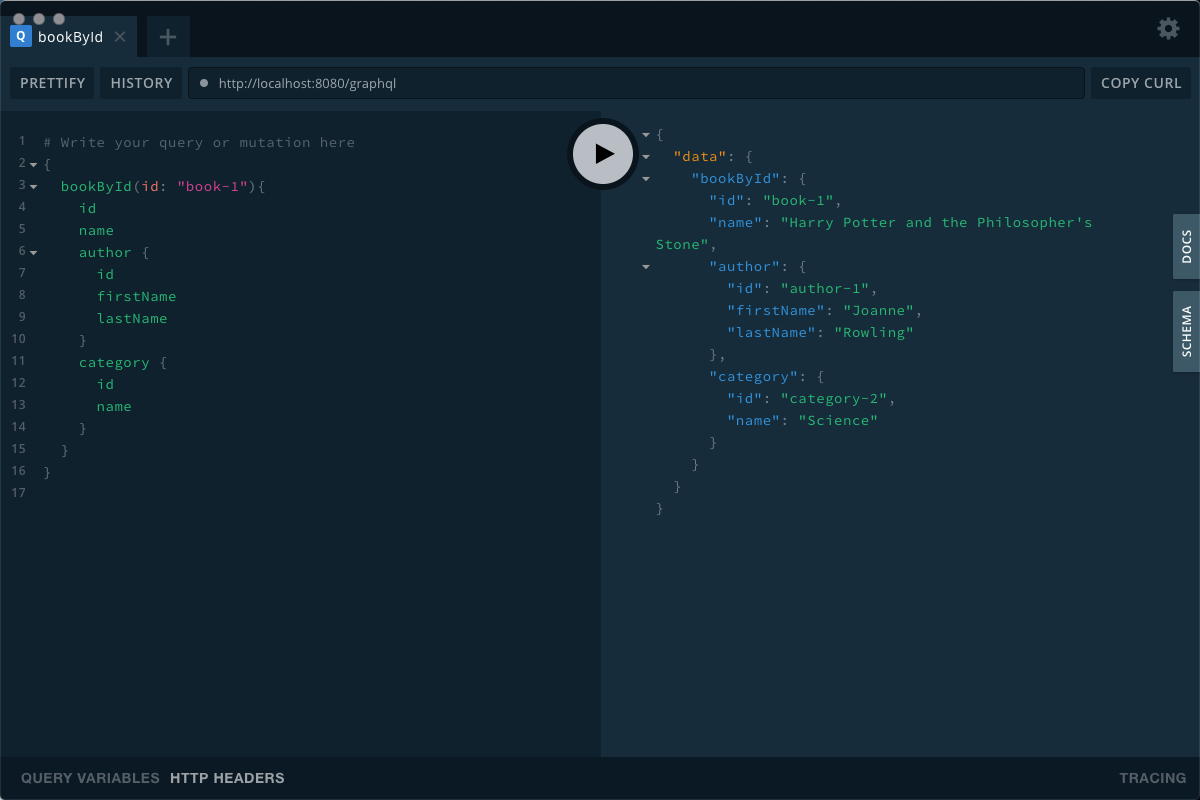1200x800 pixels.
Task: Collapse the root response brace arrow
Action: click(646, 134)
